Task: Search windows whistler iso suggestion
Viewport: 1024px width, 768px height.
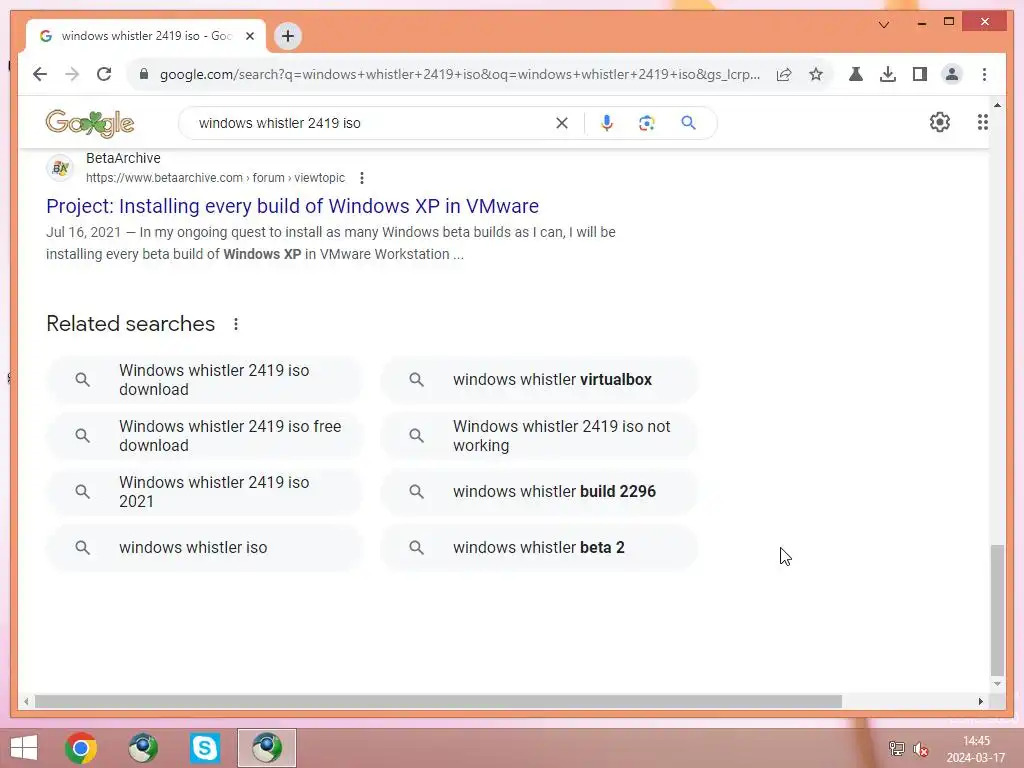Action: 204,547
